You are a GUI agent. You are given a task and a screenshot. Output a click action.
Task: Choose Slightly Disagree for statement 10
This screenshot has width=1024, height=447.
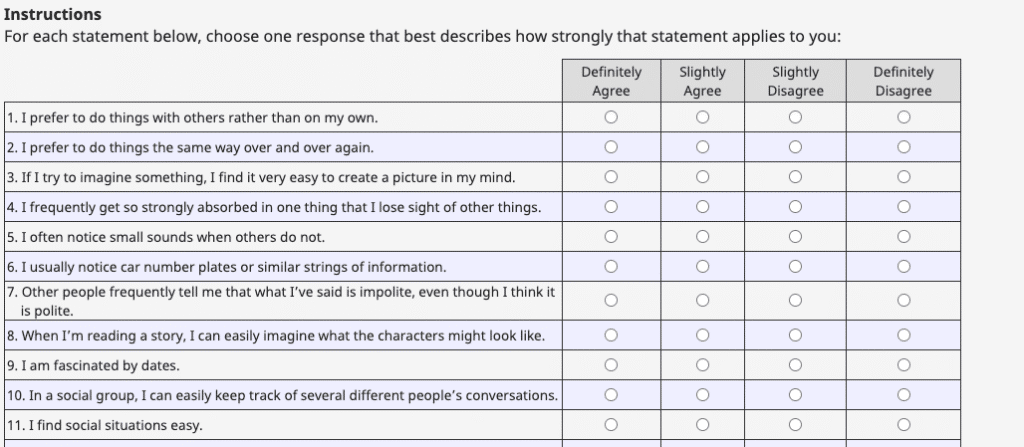[x=795, y=395]
